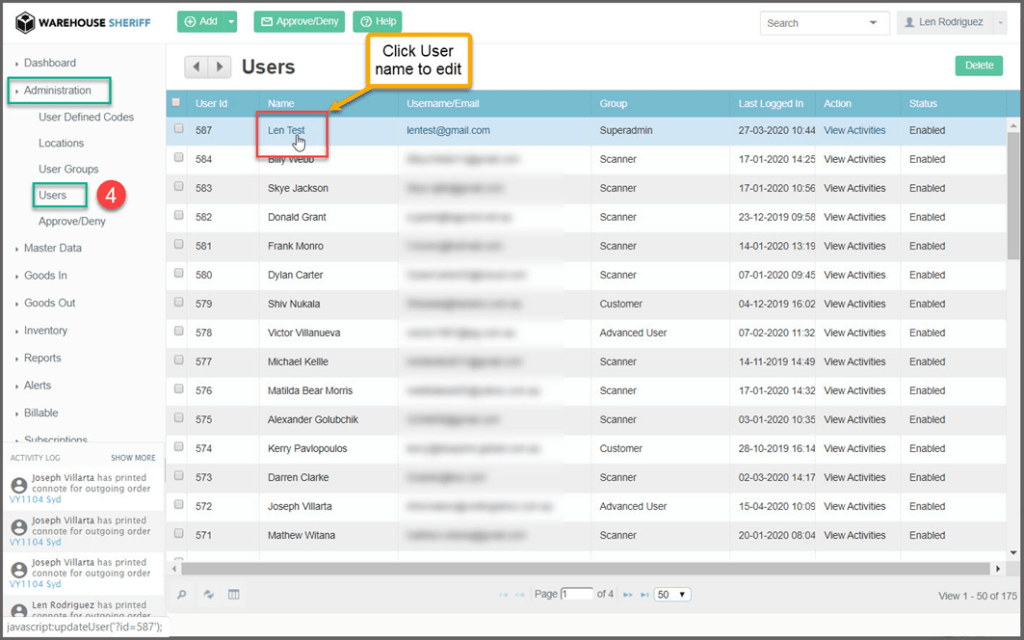This screenshot has width=1024, height=640.
Task: Click the page number input field
Action: (x=577, y=594)
